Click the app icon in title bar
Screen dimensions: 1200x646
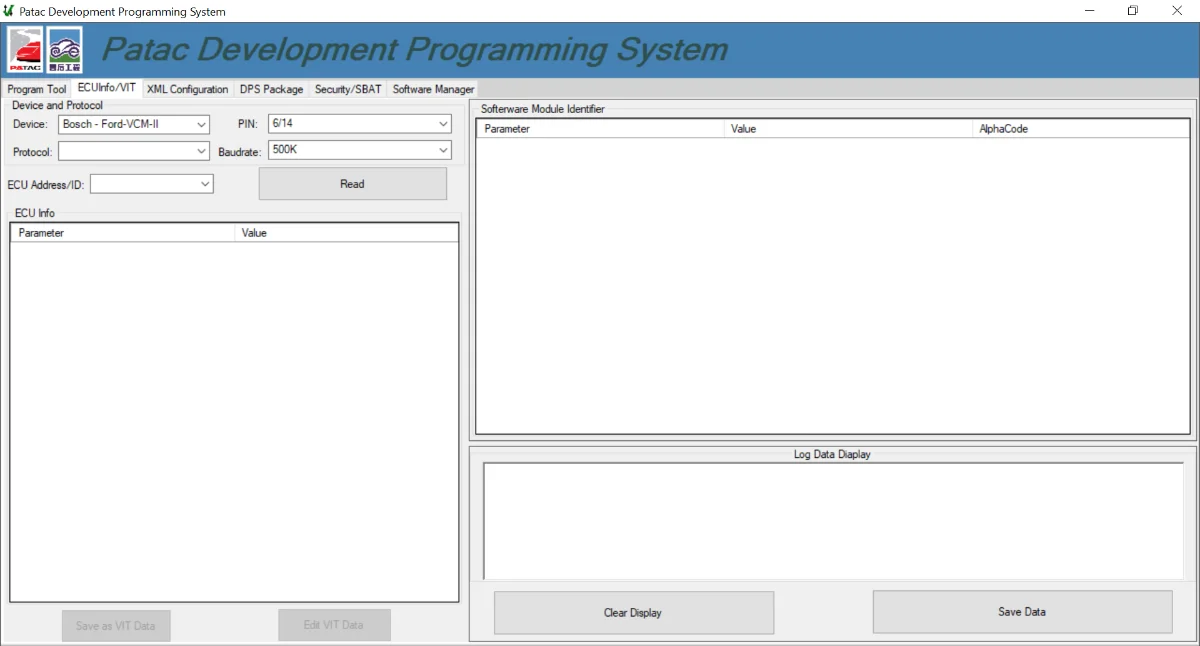(9, 11)
